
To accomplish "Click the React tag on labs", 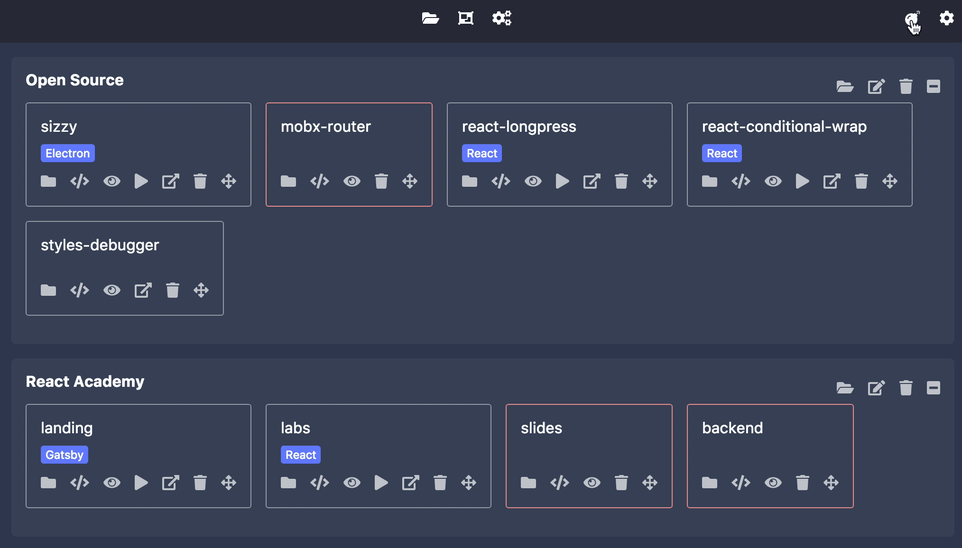I will pos(301,455).
